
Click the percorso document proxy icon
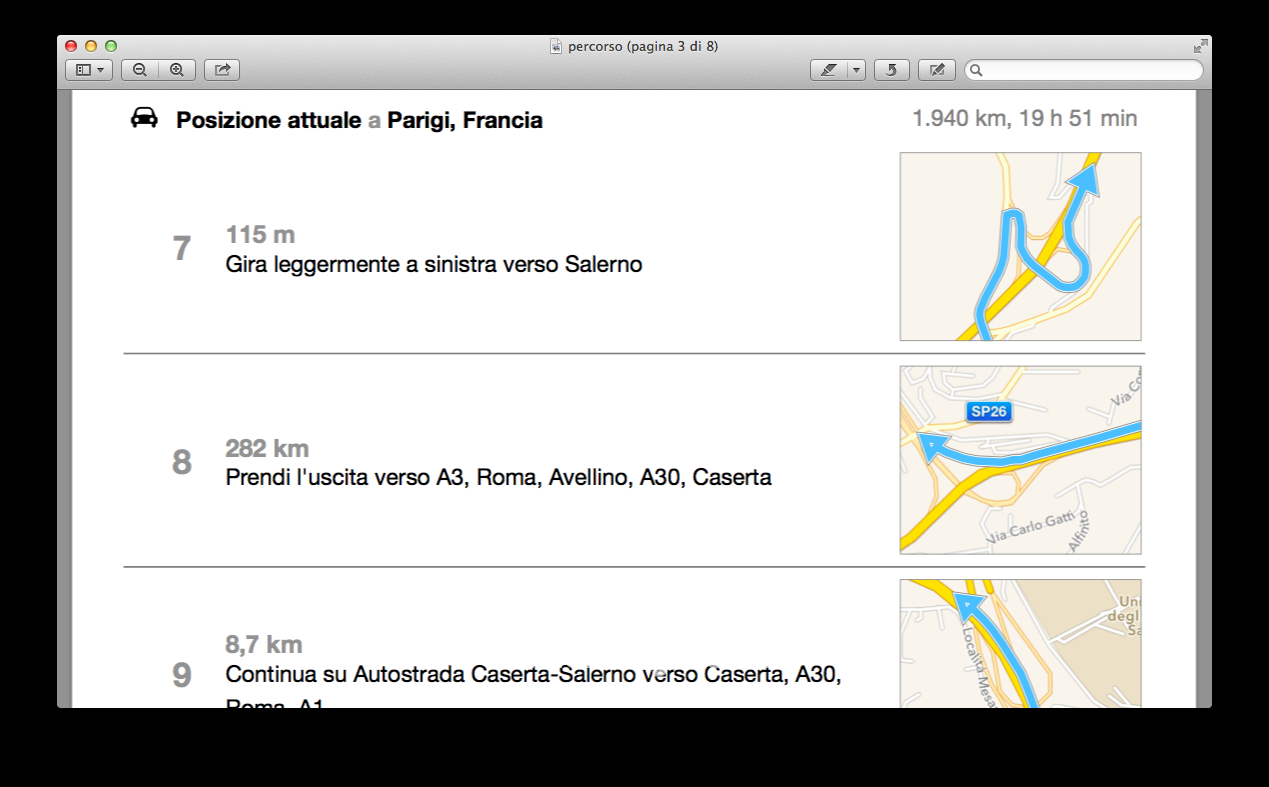tap(557, 46)
